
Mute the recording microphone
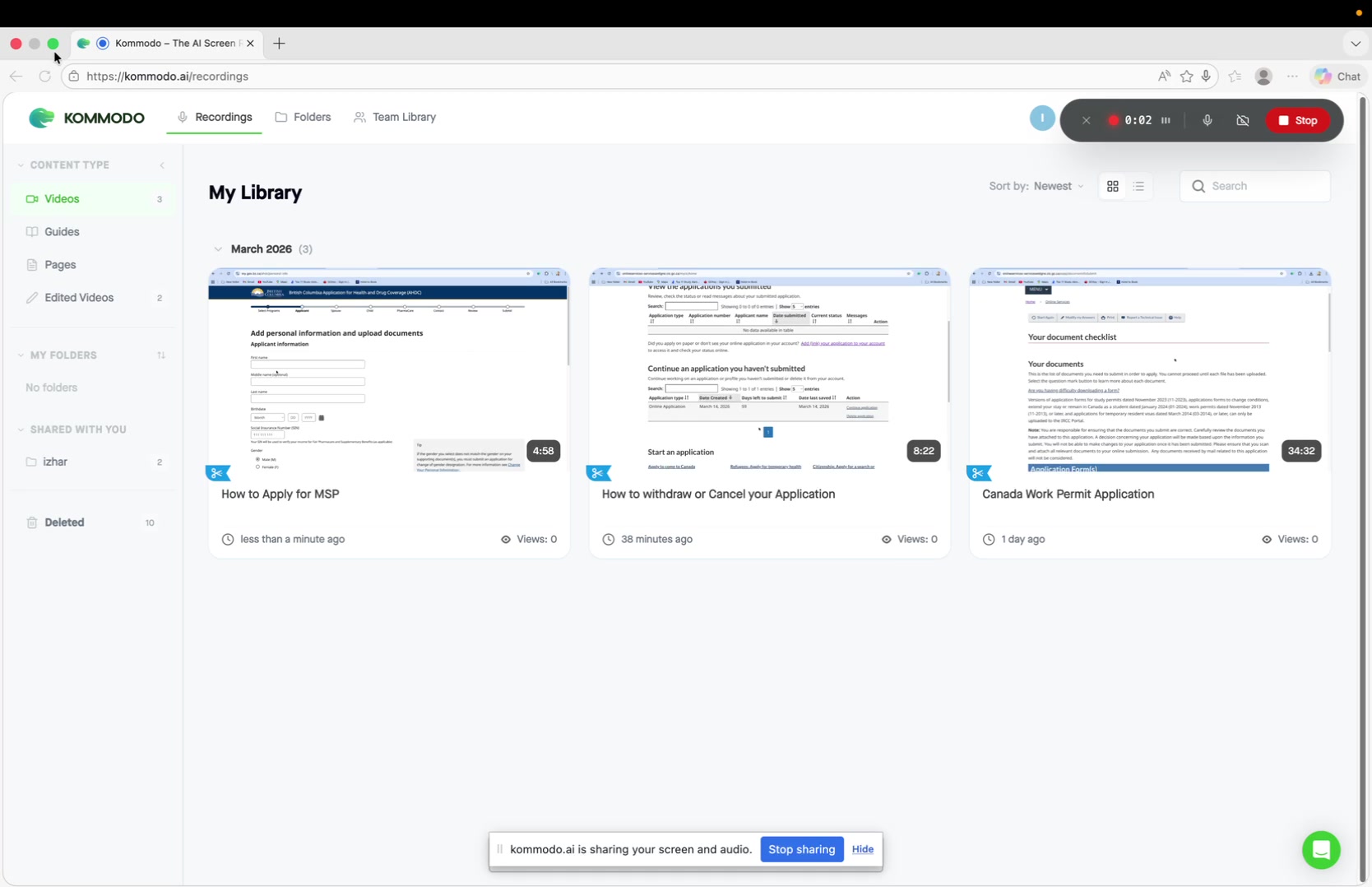coord(1207,120)
